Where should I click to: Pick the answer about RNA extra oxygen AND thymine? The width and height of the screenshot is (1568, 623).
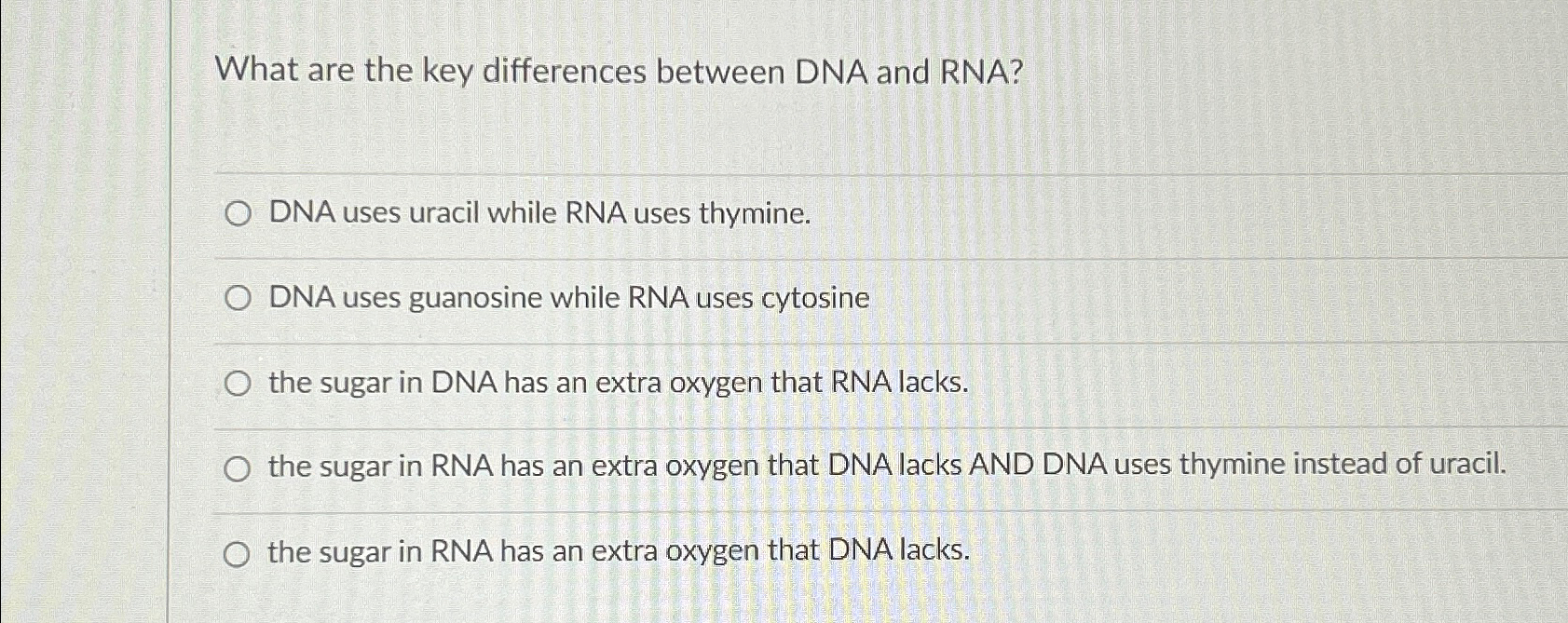[239, 467]
